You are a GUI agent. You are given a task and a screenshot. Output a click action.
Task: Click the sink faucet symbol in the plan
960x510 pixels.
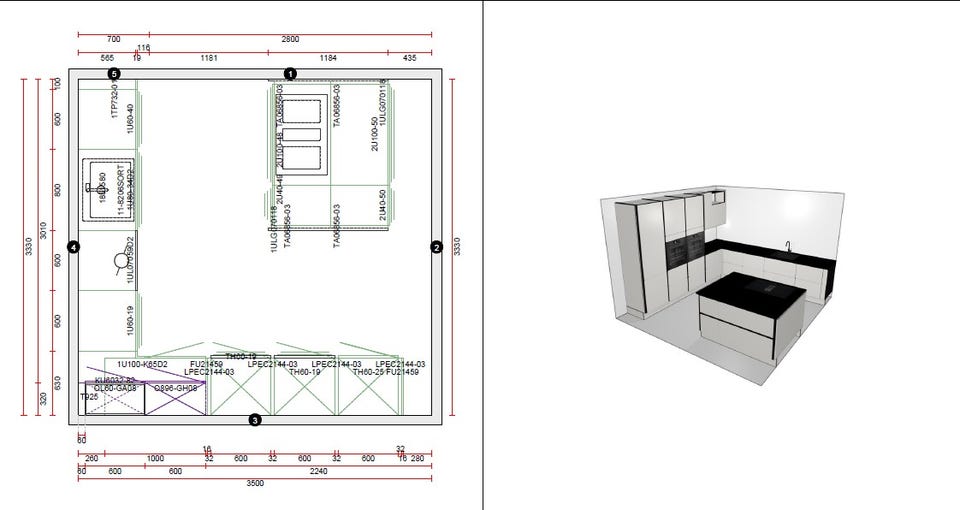click(x=98, y=189)
